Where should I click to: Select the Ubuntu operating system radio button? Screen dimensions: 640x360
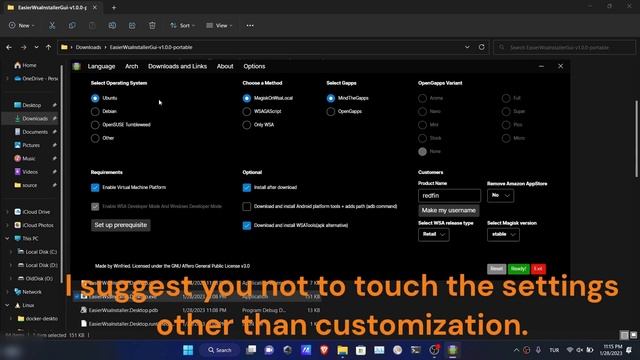click(x=95, y=98)
